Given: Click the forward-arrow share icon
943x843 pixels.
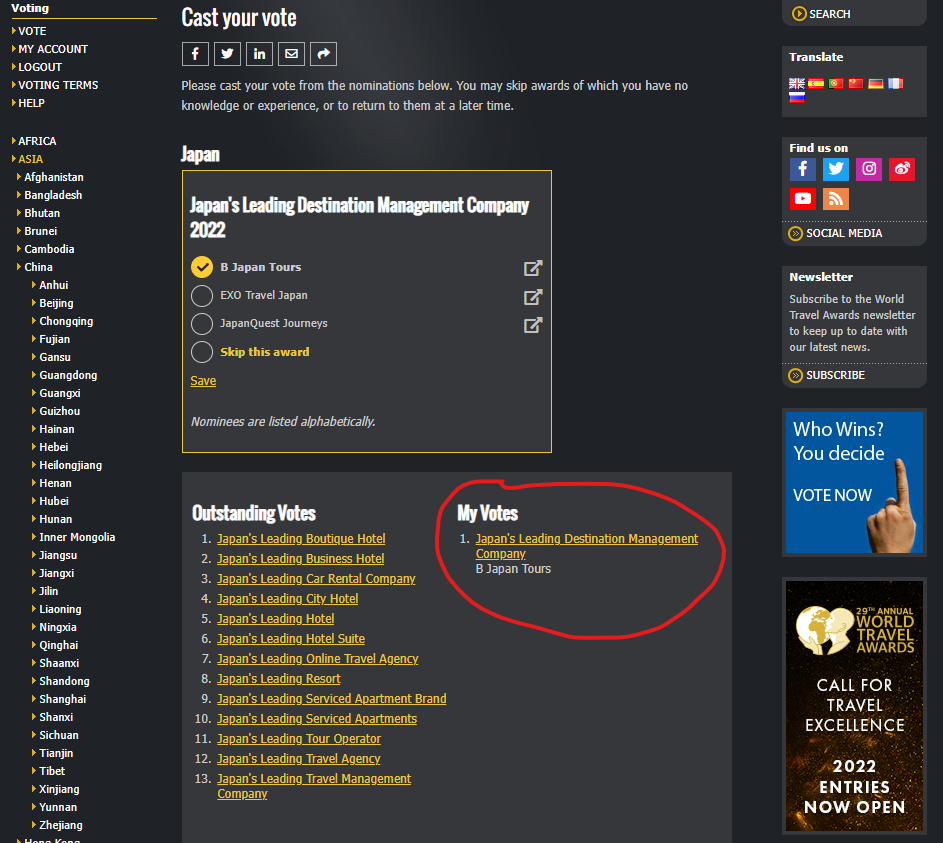Looking at the screenshot, I should 323,54.
